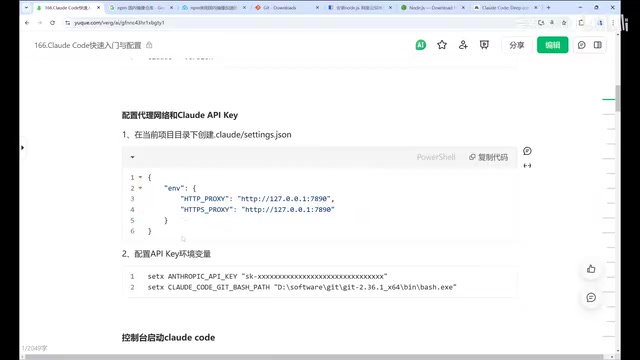640x360 pixels.
Task: Click the word count at bottom left
Action: [x=34, y=348]
